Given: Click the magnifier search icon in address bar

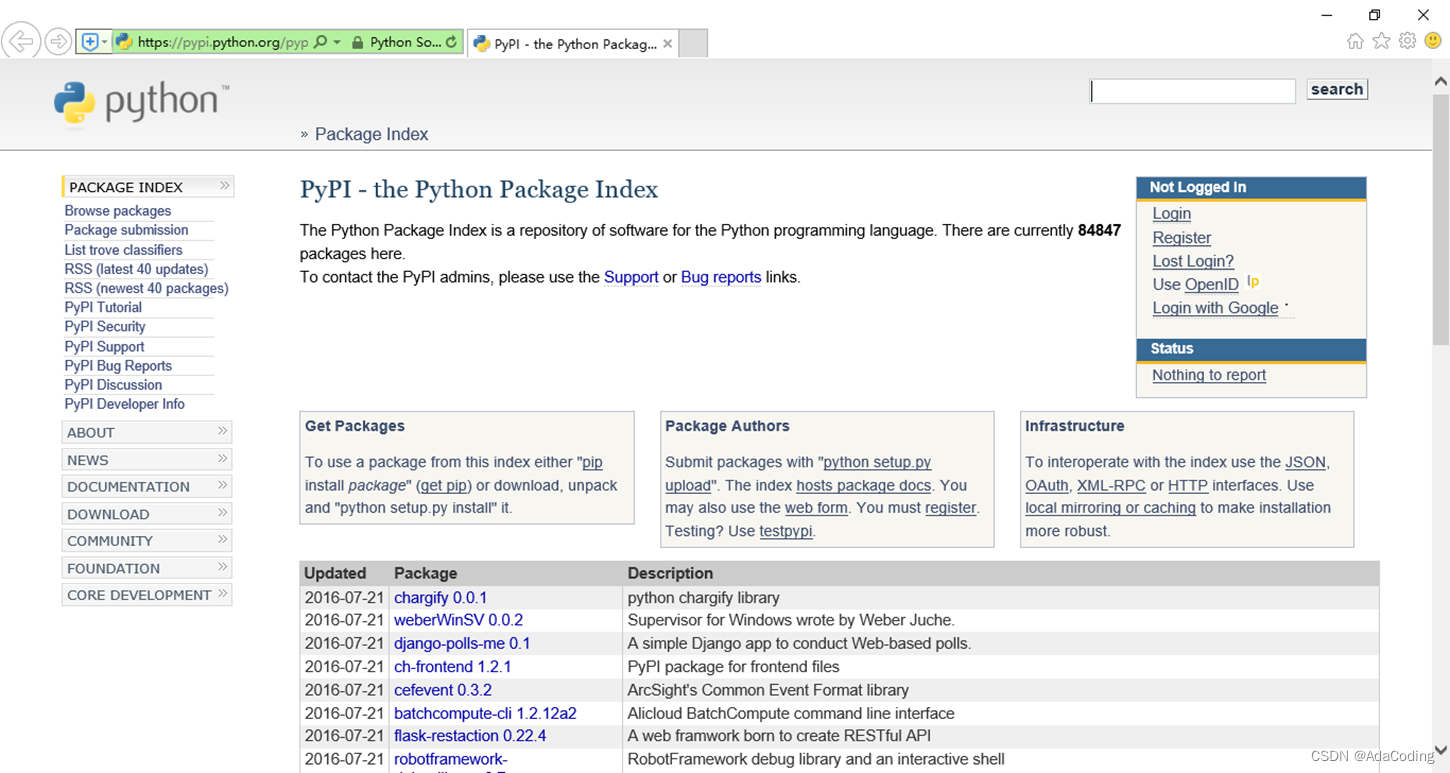Looking at the screenshot, I should pyautogui.click(x=321, y=42).
